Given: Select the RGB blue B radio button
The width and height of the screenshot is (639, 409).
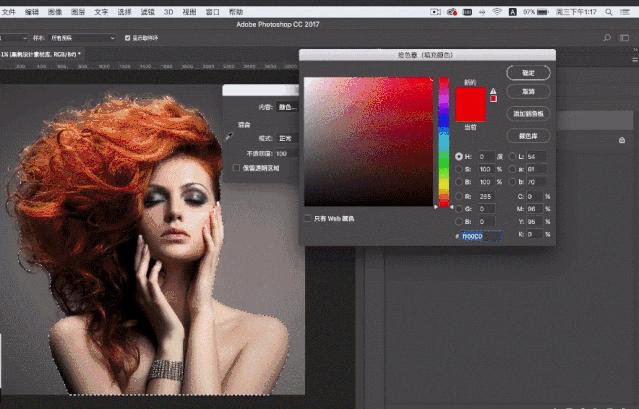Looking at the screenshot, I should click(x=459, y=222).
